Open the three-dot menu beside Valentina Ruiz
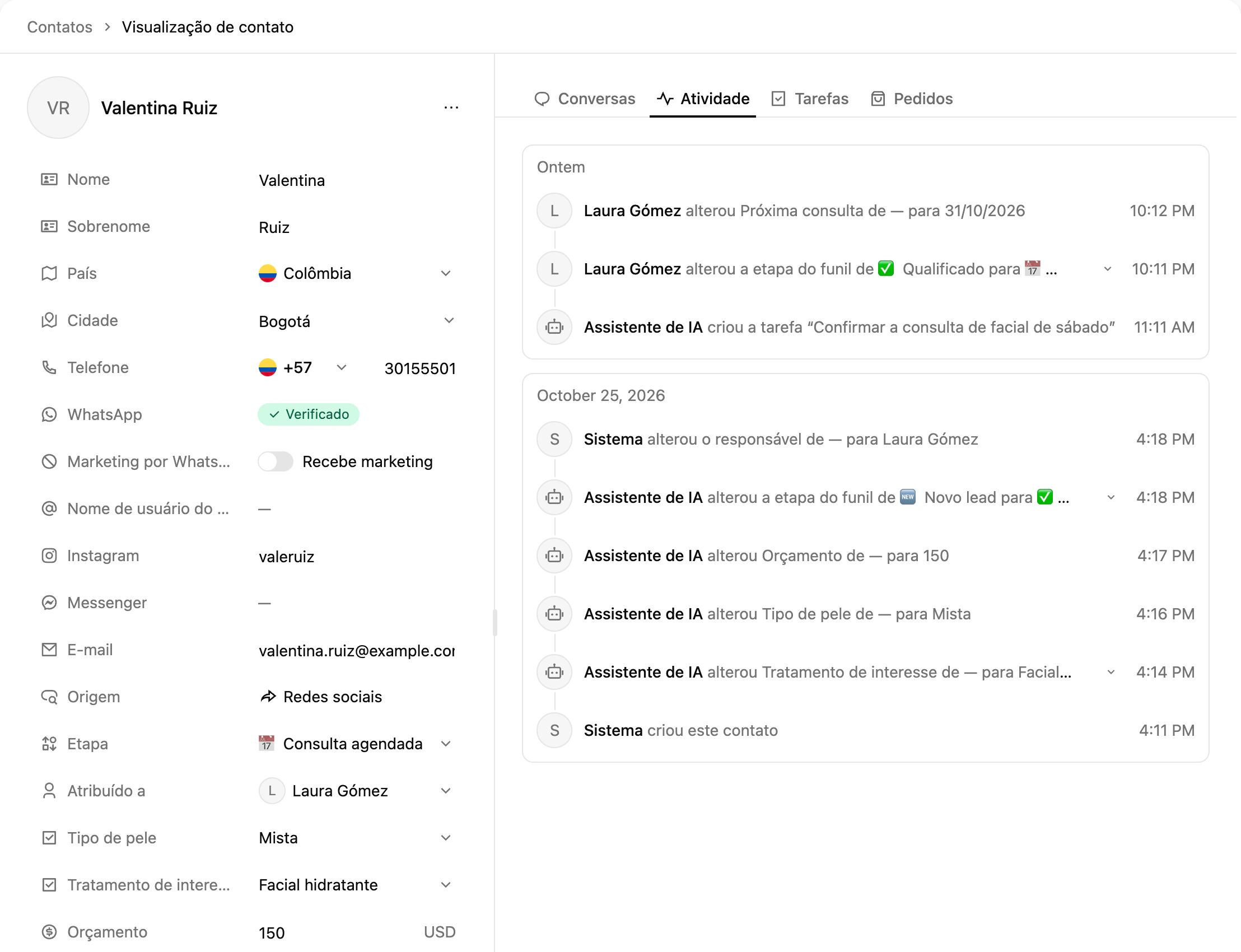Image resolution: width=1241 pixels, height=952 pixels. pos(451,108)
